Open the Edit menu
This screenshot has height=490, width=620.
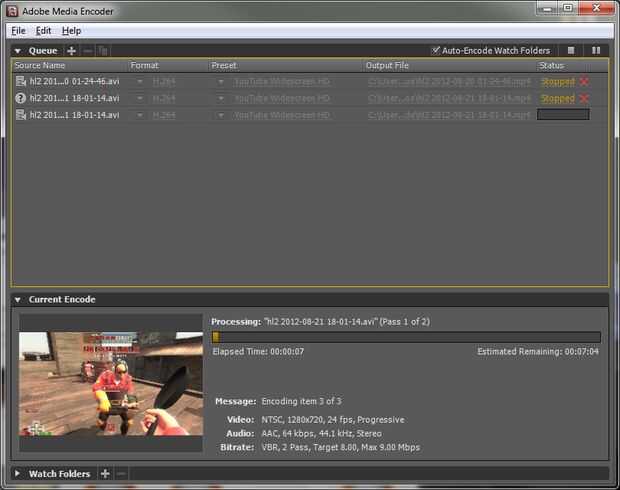43,31
